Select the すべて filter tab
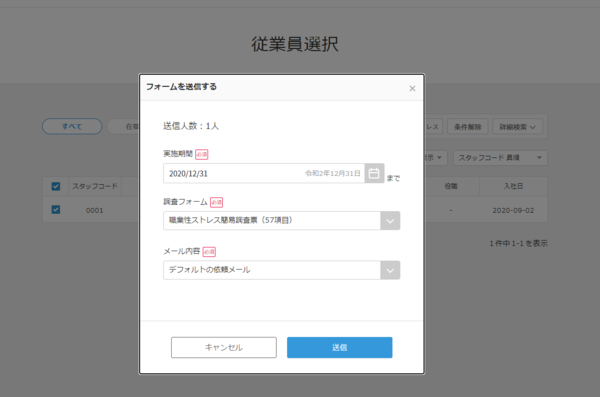600x397 pixels. [x=72, y=126]
